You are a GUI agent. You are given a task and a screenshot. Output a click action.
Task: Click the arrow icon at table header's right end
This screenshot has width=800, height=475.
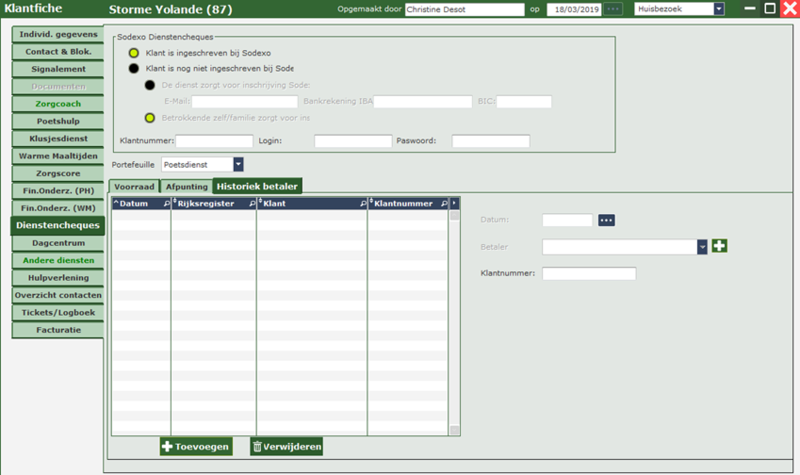[x=455, y=203]
